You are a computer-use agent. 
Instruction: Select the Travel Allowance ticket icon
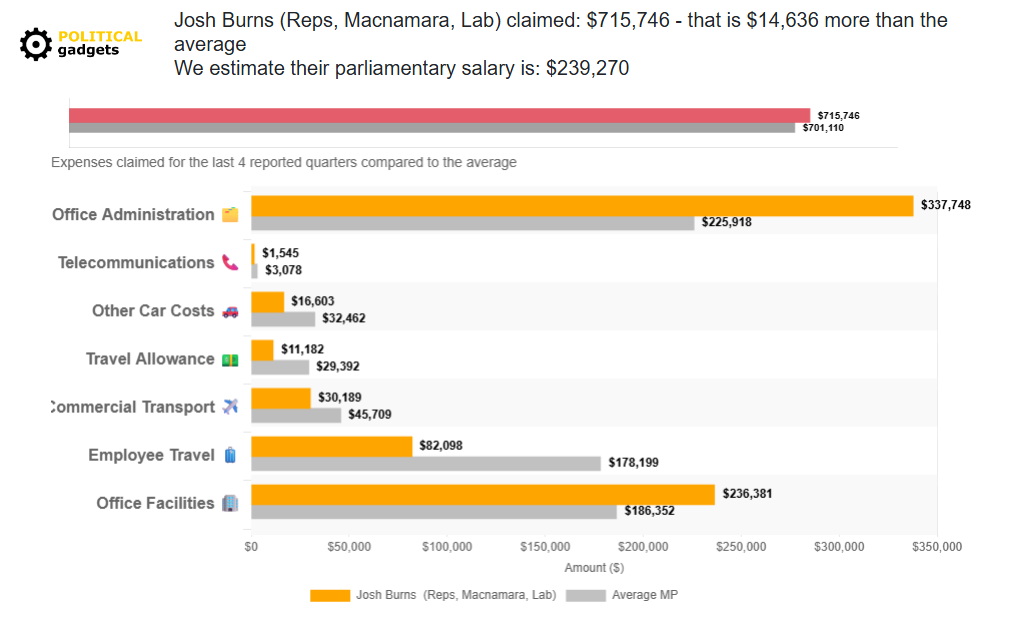[x=230, y=358]
